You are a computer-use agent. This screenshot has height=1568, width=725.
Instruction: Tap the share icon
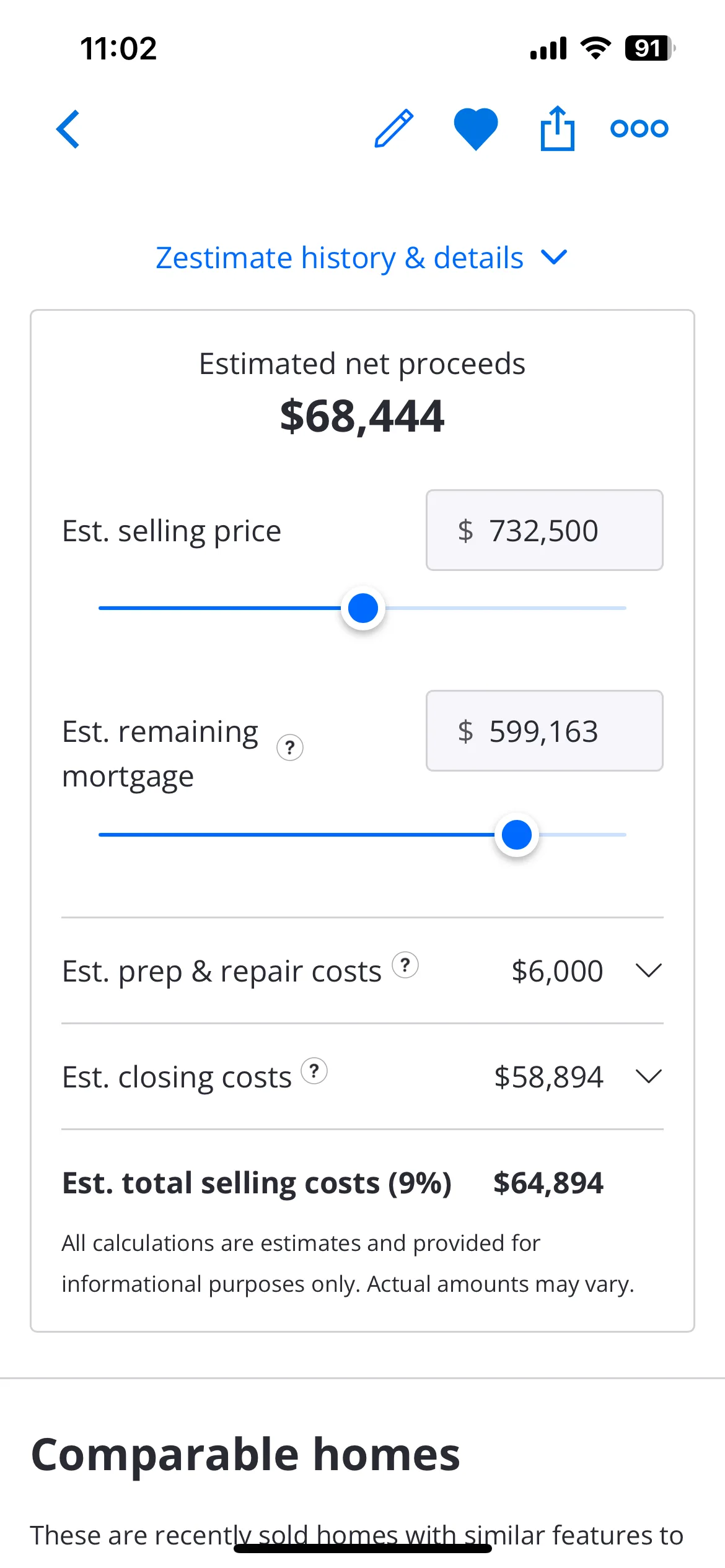point(558,128)
